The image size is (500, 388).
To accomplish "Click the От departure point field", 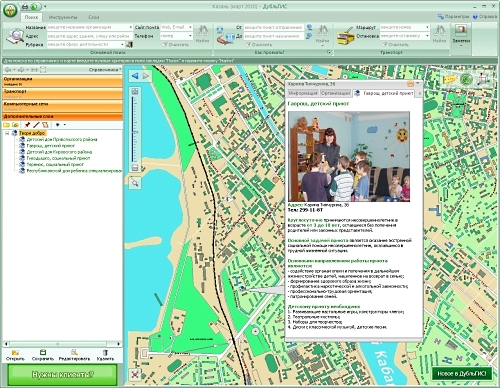I will (x=273, y=27).
